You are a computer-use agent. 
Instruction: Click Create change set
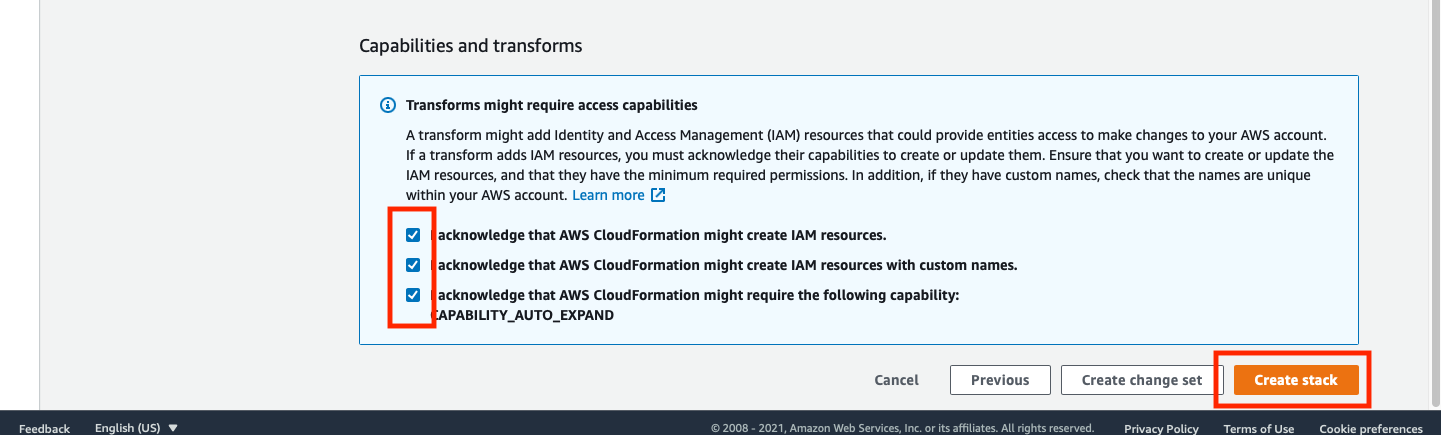[x=1142, y=380]
